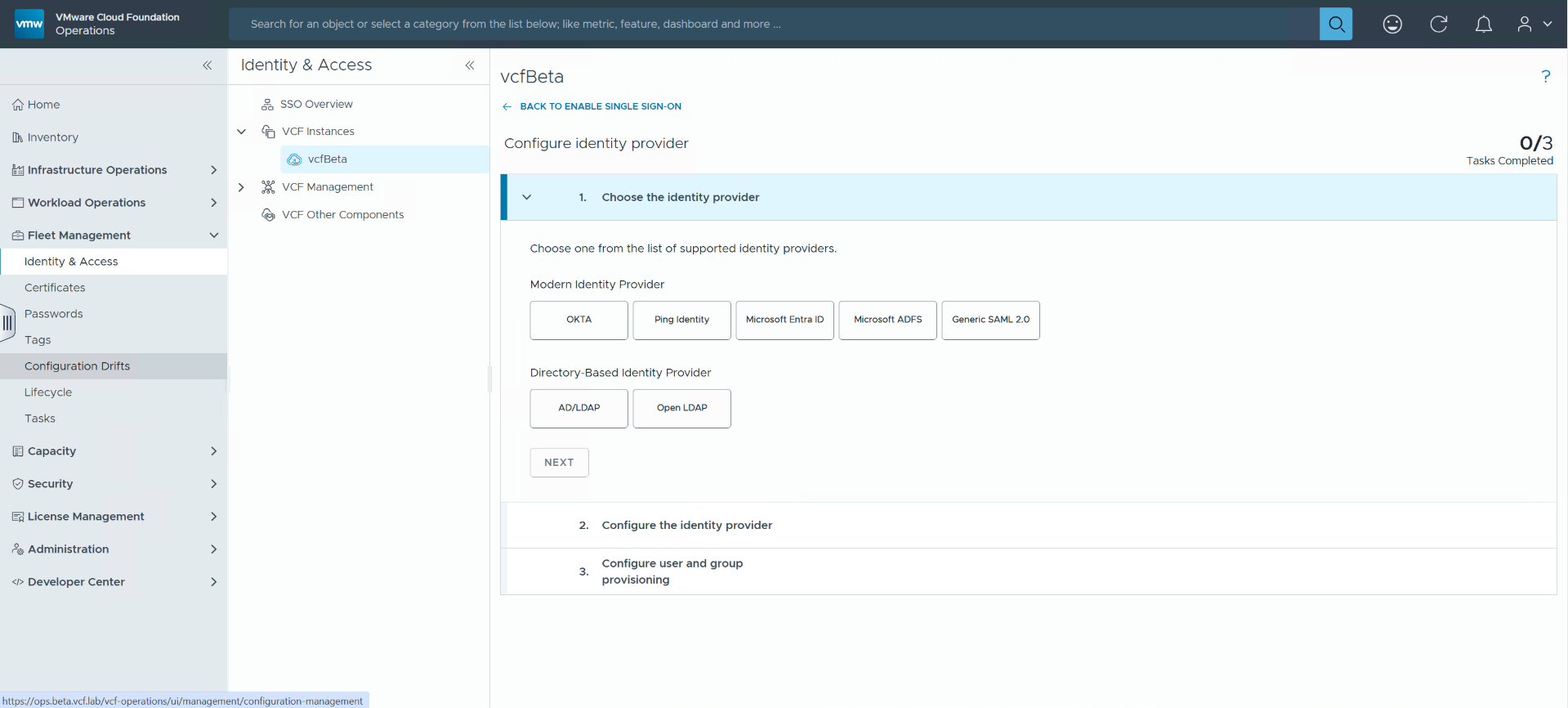
Task: Collapse the main navigation sidebar
Action: pos(208,65)
